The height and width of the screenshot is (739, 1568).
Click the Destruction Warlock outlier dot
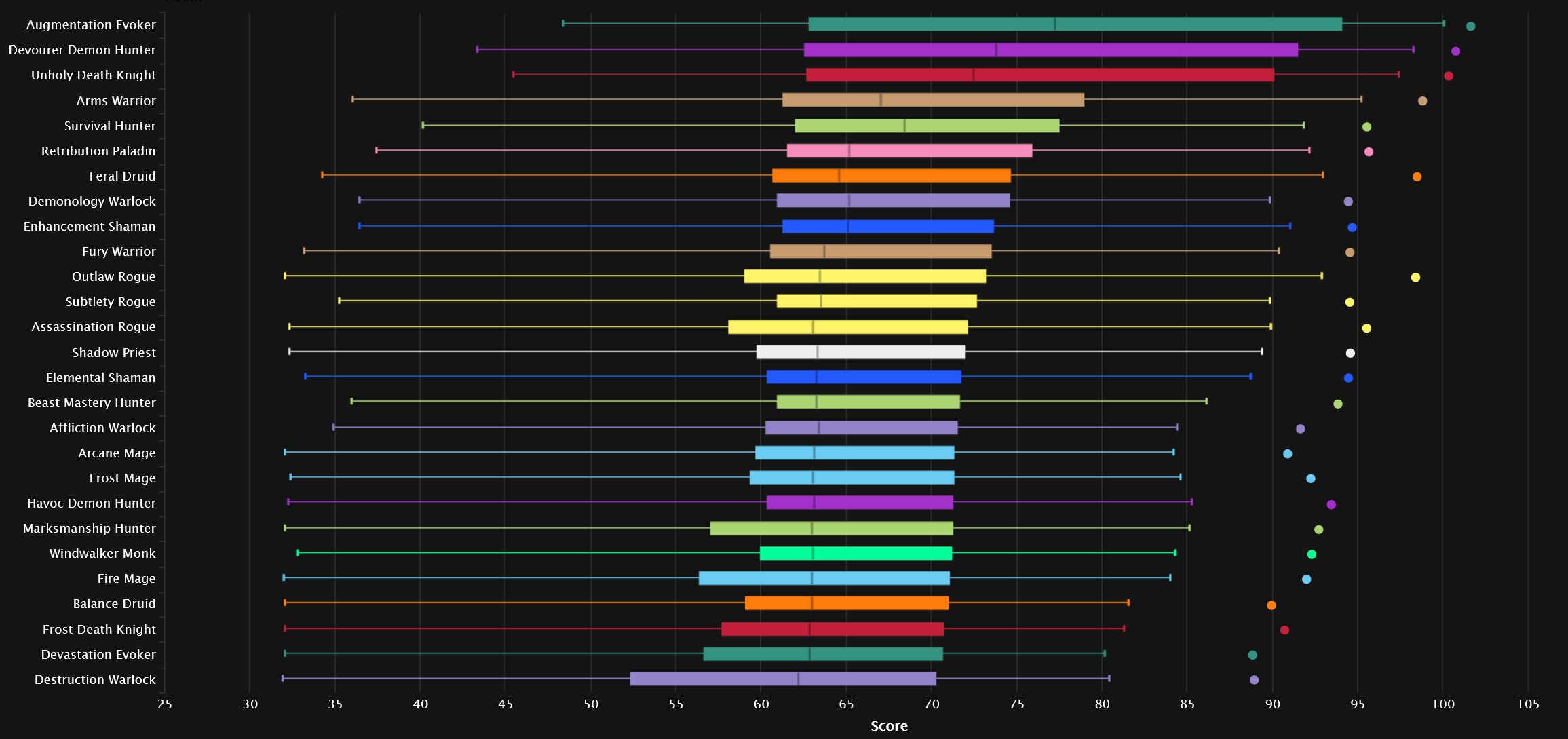coord(1254,680)
